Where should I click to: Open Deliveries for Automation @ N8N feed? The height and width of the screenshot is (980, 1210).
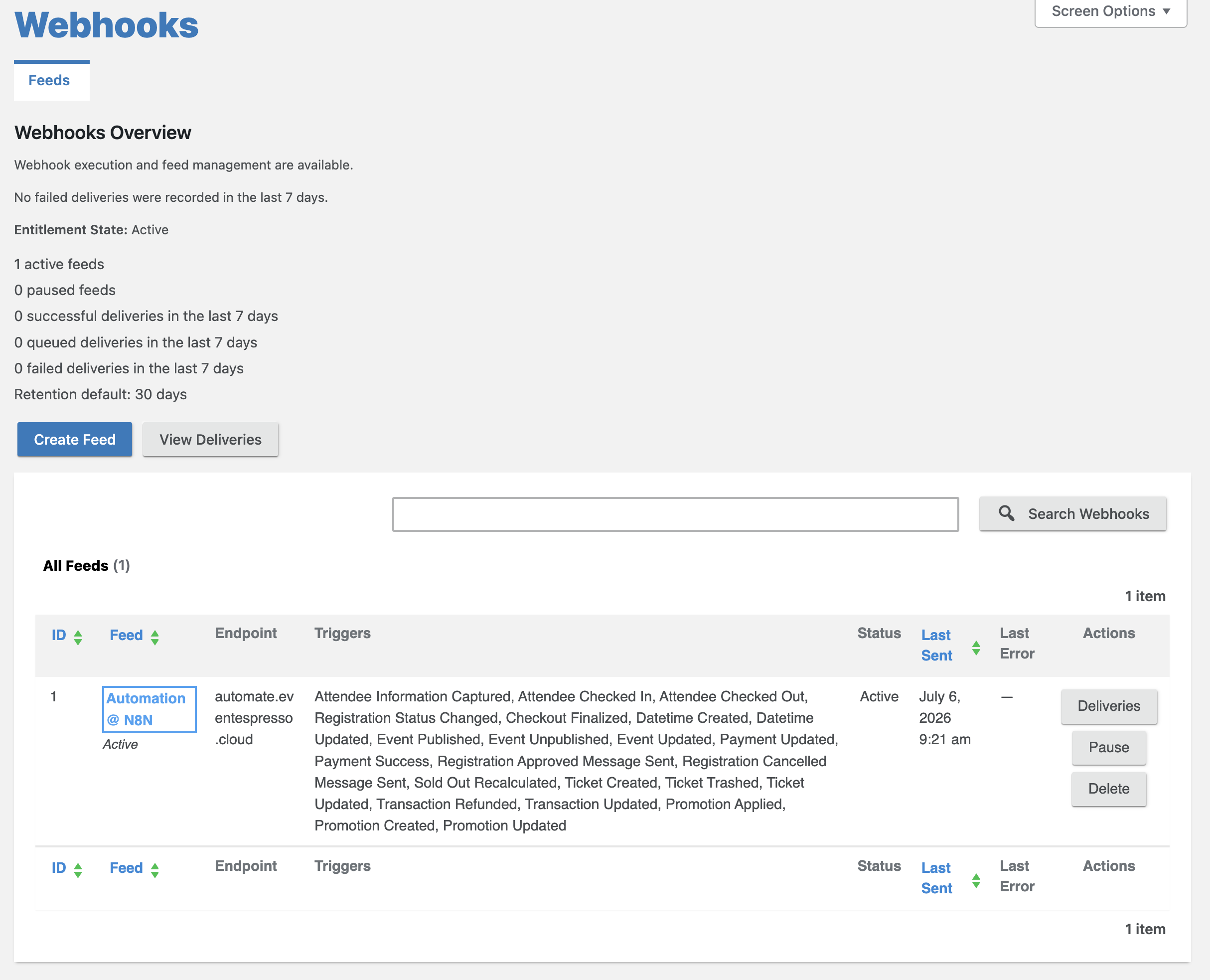pos(1108,706)
